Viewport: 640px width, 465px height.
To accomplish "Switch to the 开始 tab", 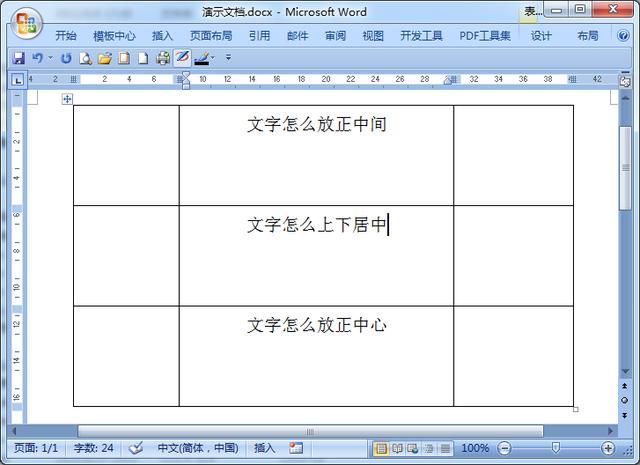I will 66,36.
